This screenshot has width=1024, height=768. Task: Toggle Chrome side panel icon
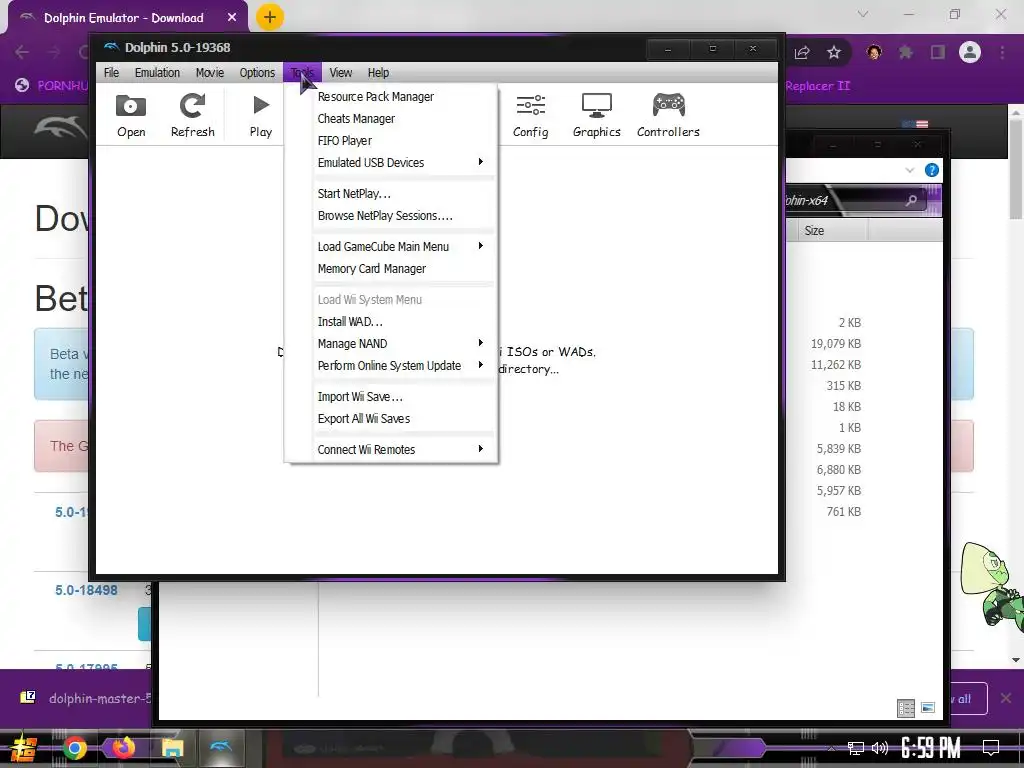(938, 52)
